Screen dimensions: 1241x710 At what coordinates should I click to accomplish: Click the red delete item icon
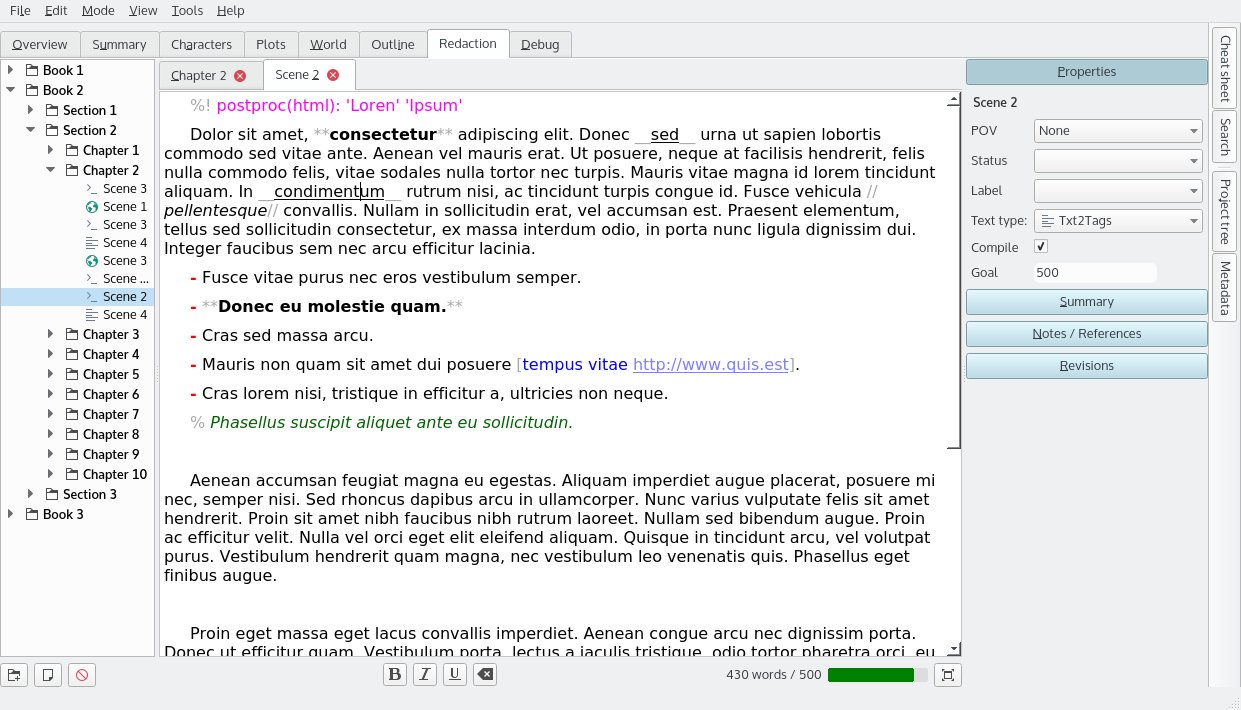tap(82, 675)
